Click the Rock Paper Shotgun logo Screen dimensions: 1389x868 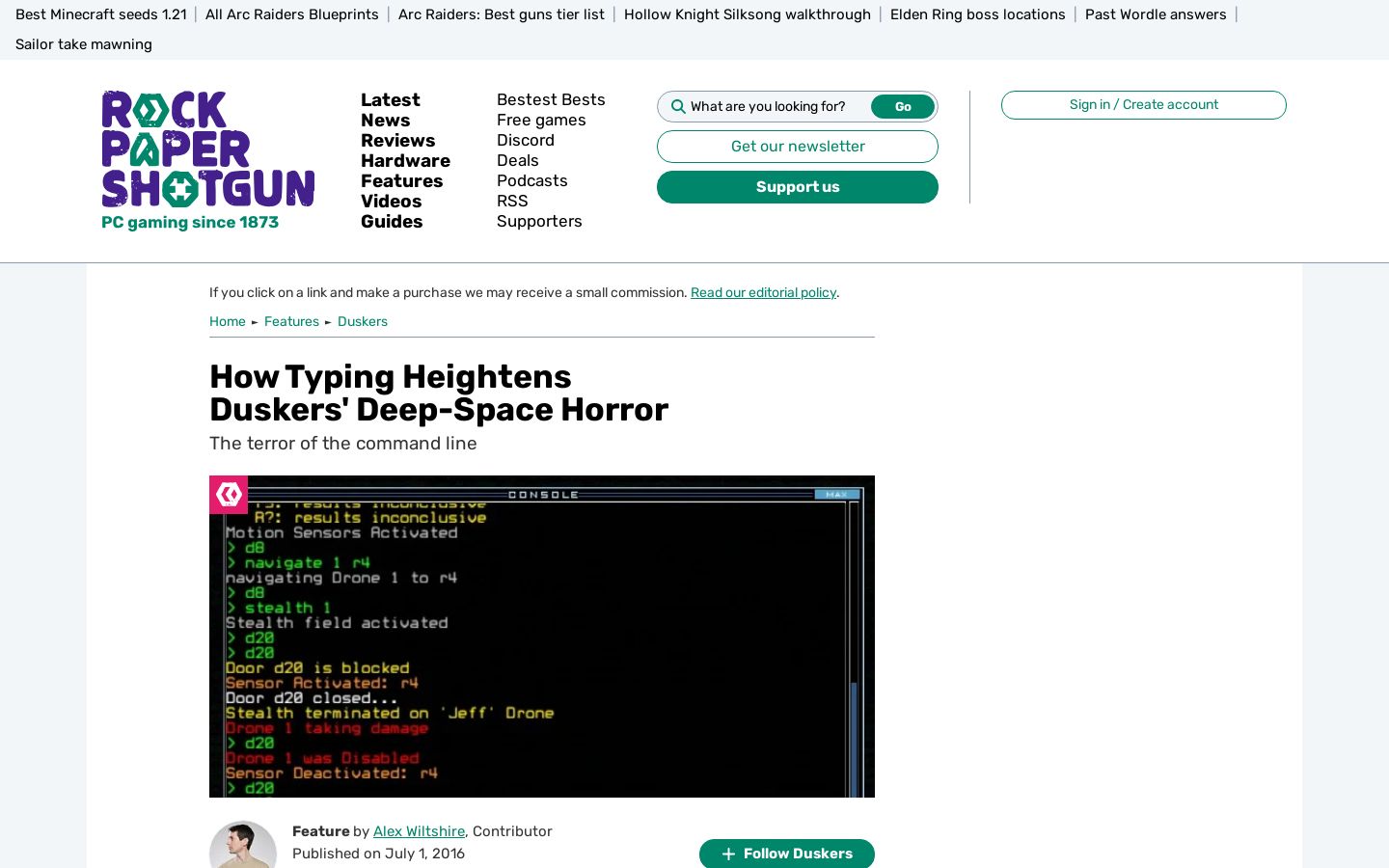tap(208, 149)
